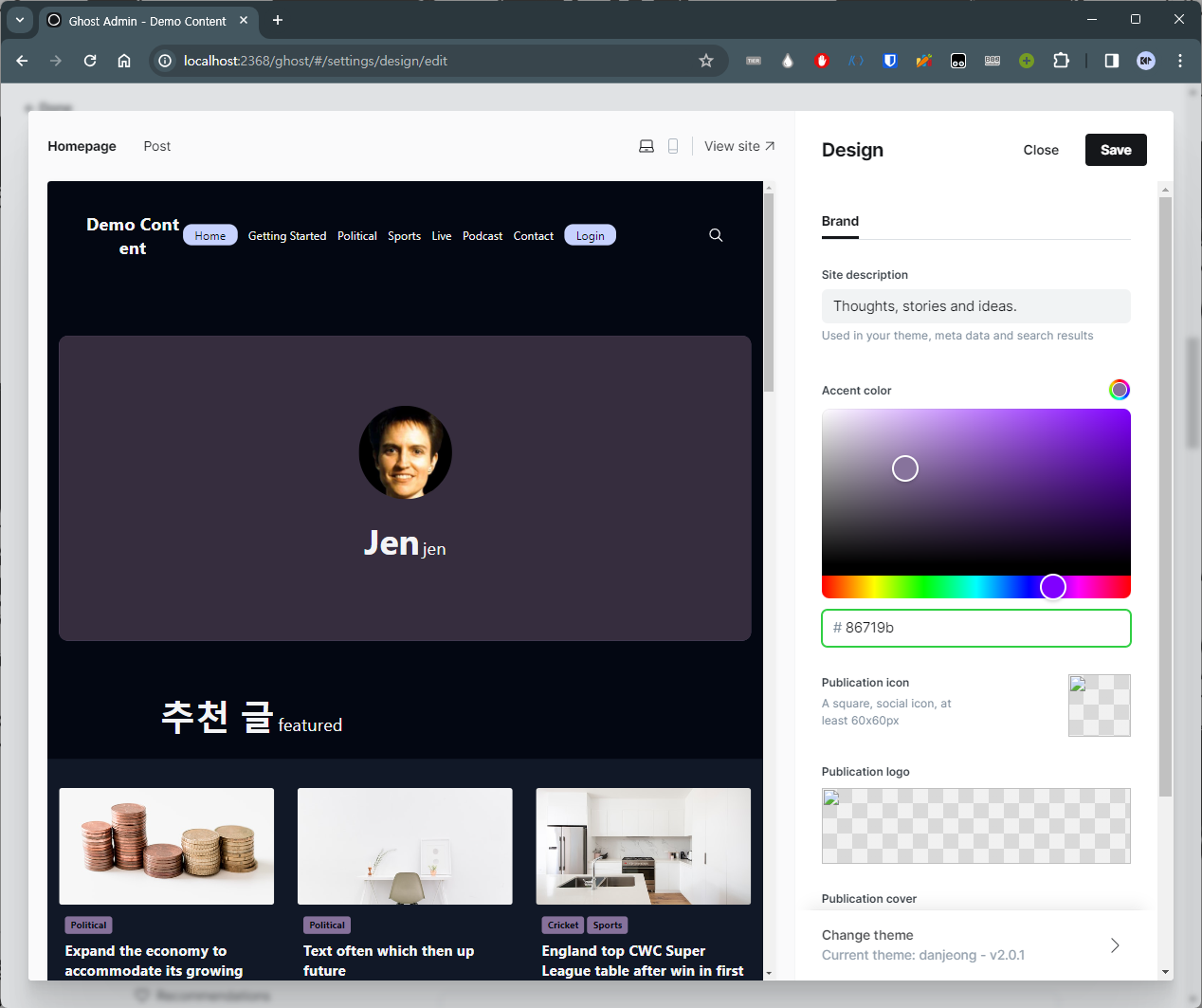Click the bookmark star in the address bar
This screenshot has height=1008, width=1202.
tap(705, 60)
